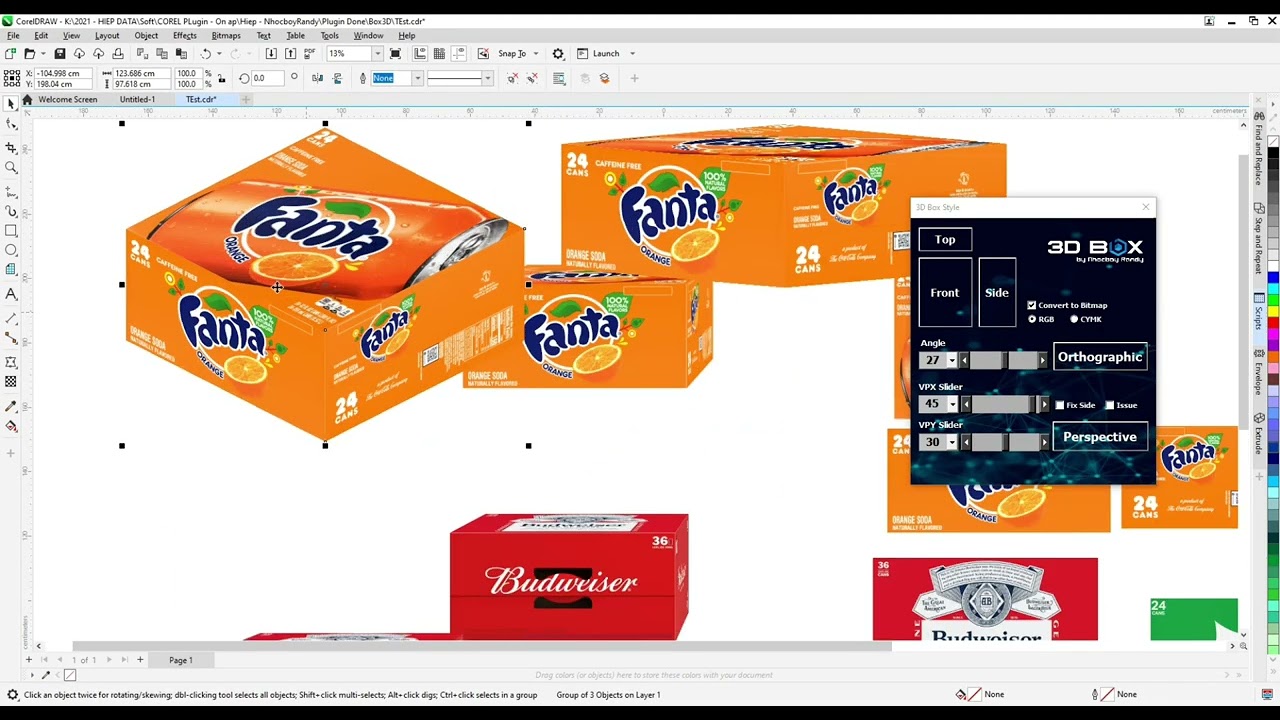Image resolution: width=1280 pixels, height=720 pixels.
Task: Select the Rectangle tool
Action: click(11, 231)
